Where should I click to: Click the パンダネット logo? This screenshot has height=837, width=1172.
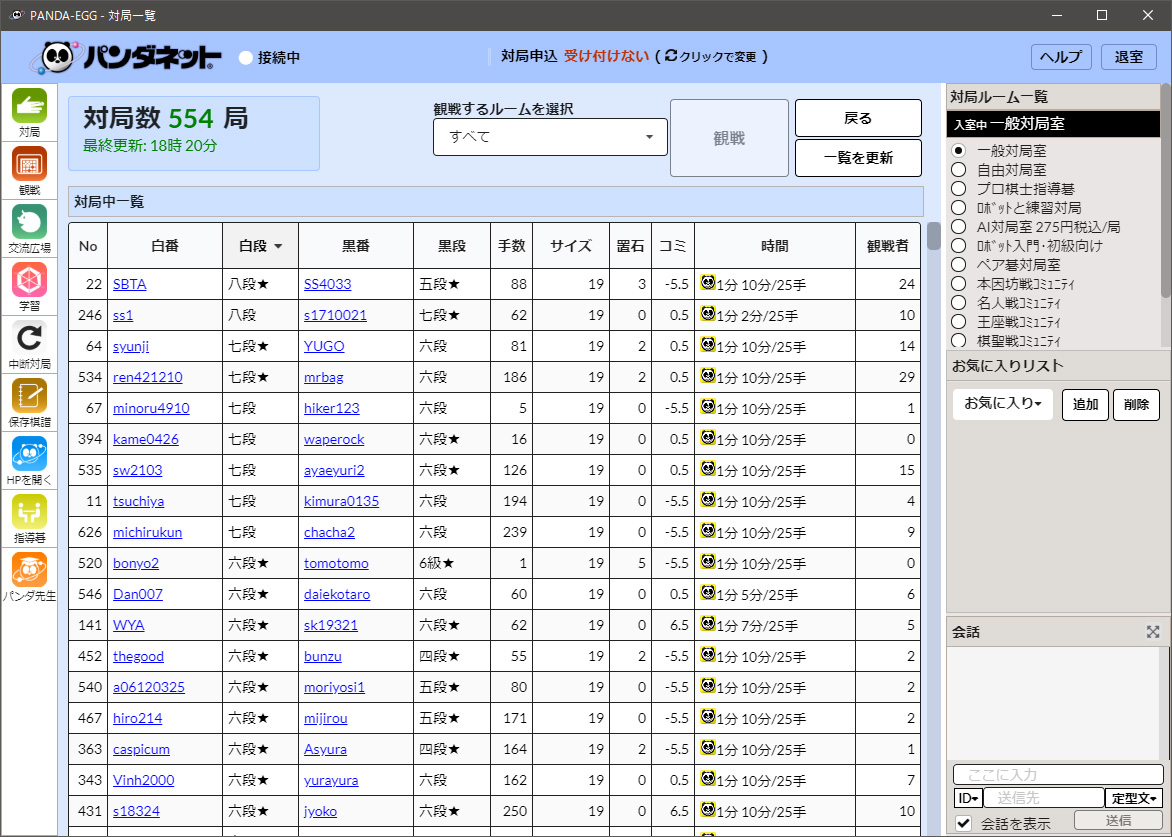127,57
